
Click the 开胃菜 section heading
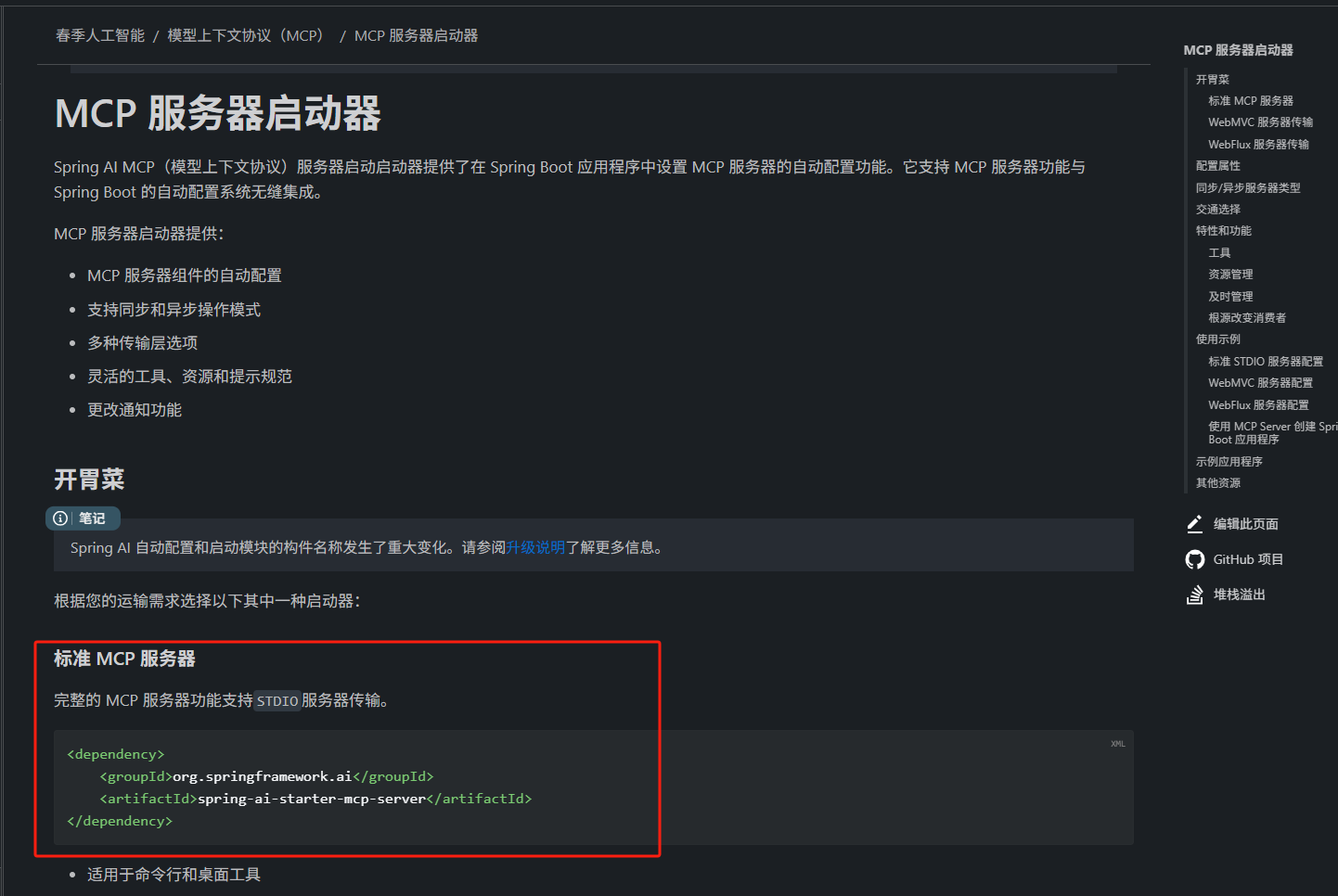[x=89, y=480]
